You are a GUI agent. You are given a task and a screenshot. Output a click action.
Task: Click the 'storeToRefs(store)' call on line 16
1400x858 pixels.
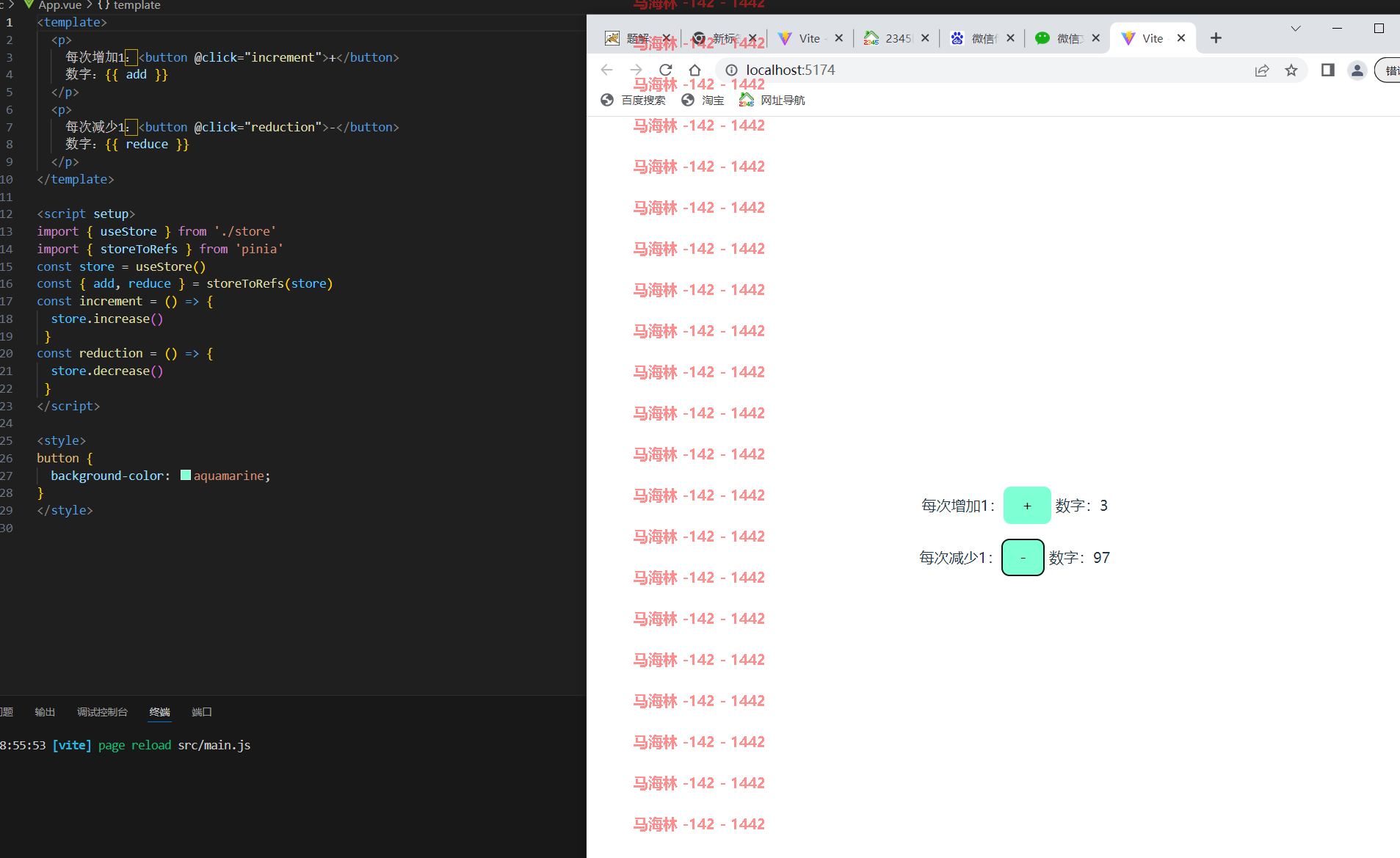(269, 283)
